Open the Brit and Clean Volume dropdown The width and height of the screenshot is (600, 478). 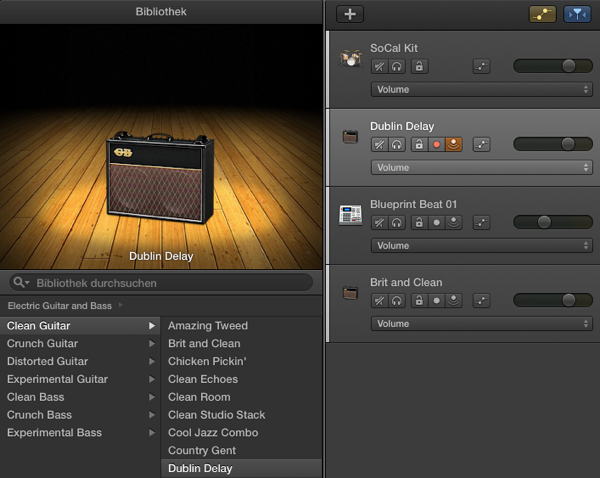coord(482,323)
